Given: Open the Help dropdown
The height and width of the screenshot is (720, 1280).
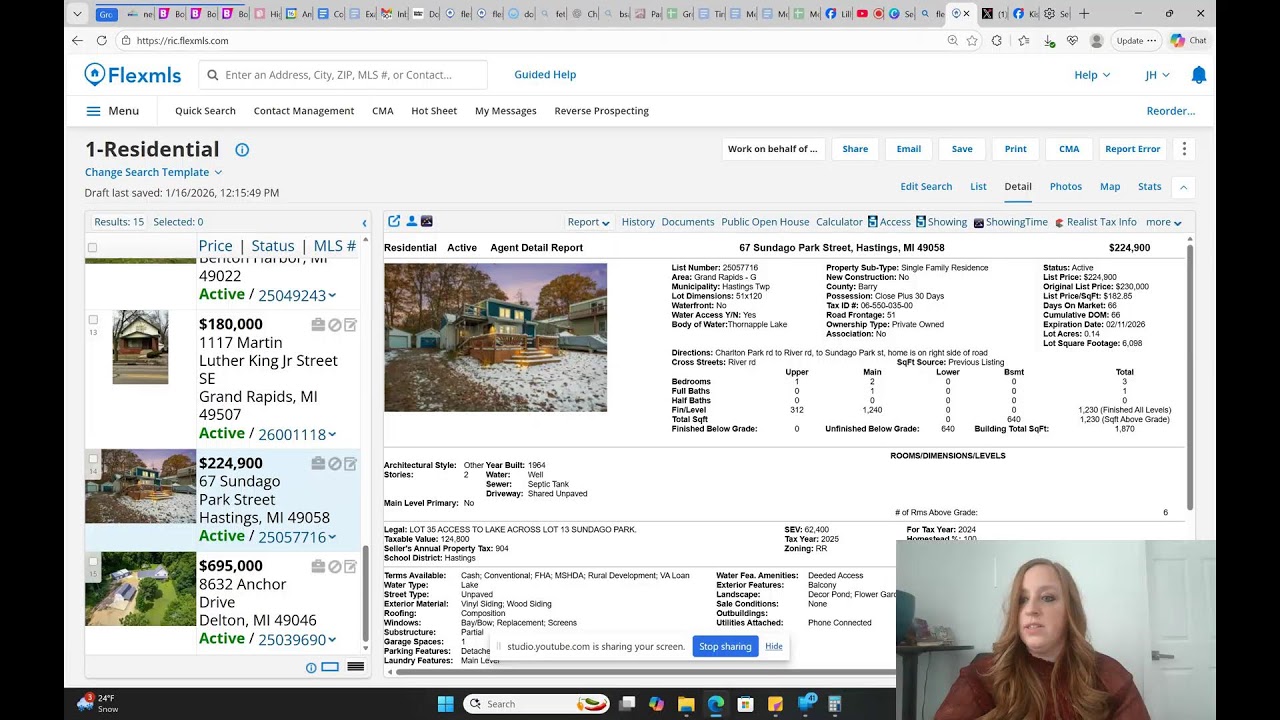Looking at the screenshot, I should pos(1092,75).
